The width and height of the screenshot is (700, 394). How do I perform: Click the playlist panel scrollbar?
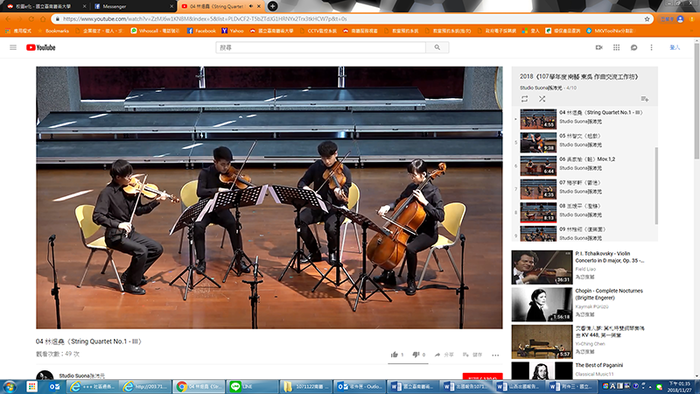coord(656,185)
